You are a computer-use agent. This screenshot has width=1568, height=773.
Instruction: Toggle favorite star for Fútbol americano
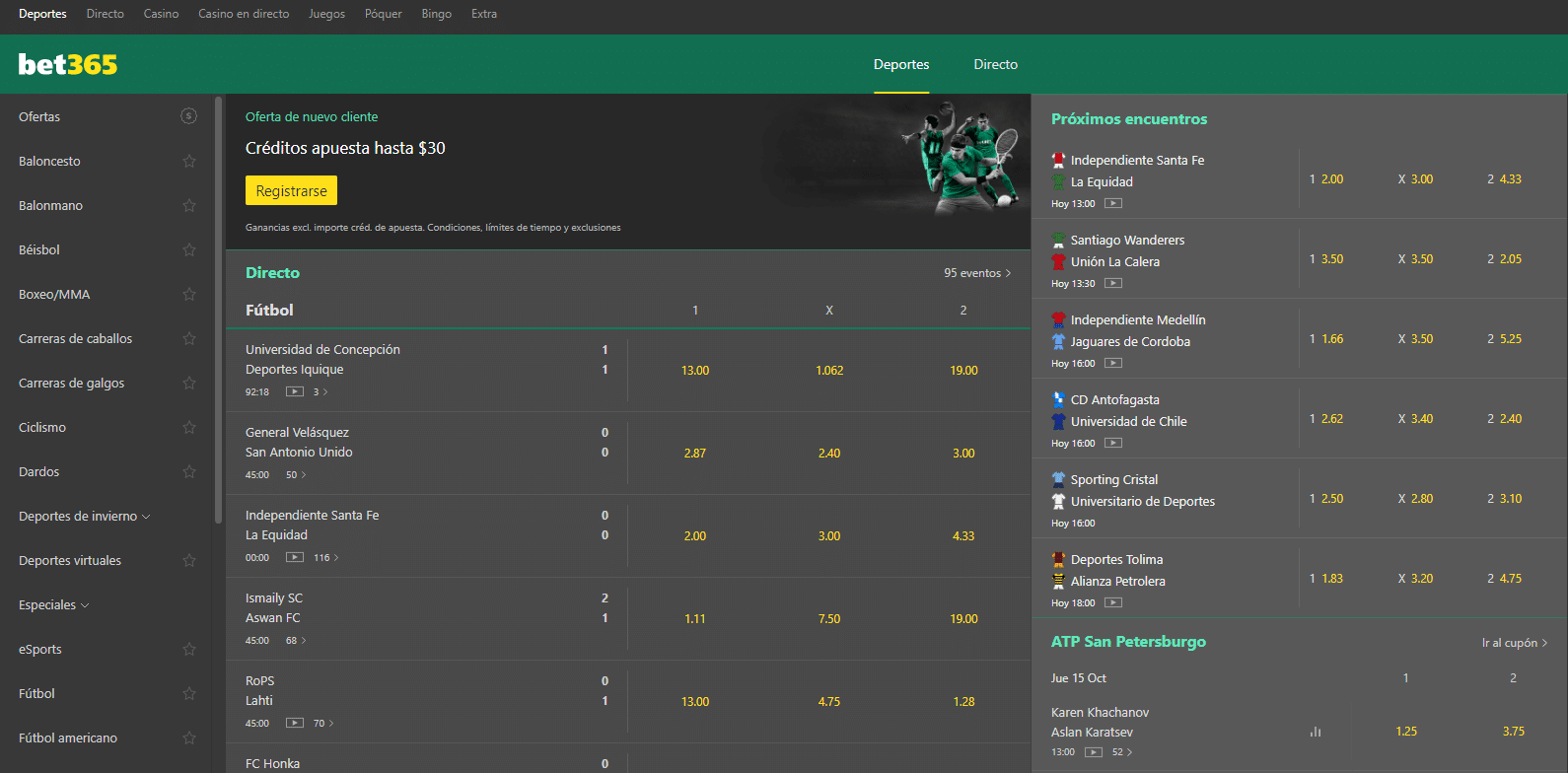coord(189,738)
